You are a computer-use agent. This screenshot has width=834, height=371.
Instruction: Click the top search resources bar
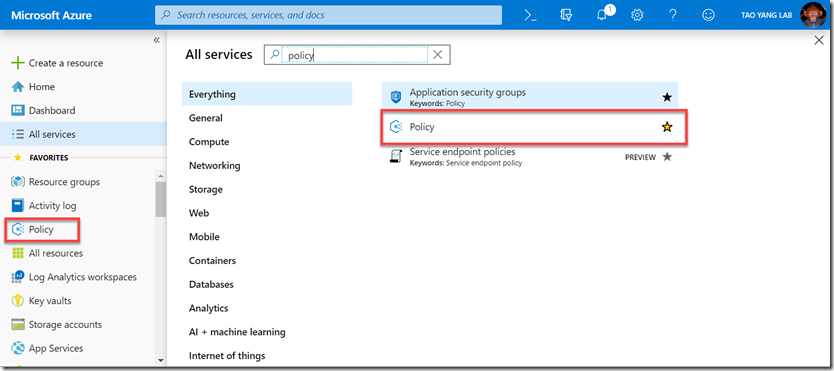(x=328, y=15)
